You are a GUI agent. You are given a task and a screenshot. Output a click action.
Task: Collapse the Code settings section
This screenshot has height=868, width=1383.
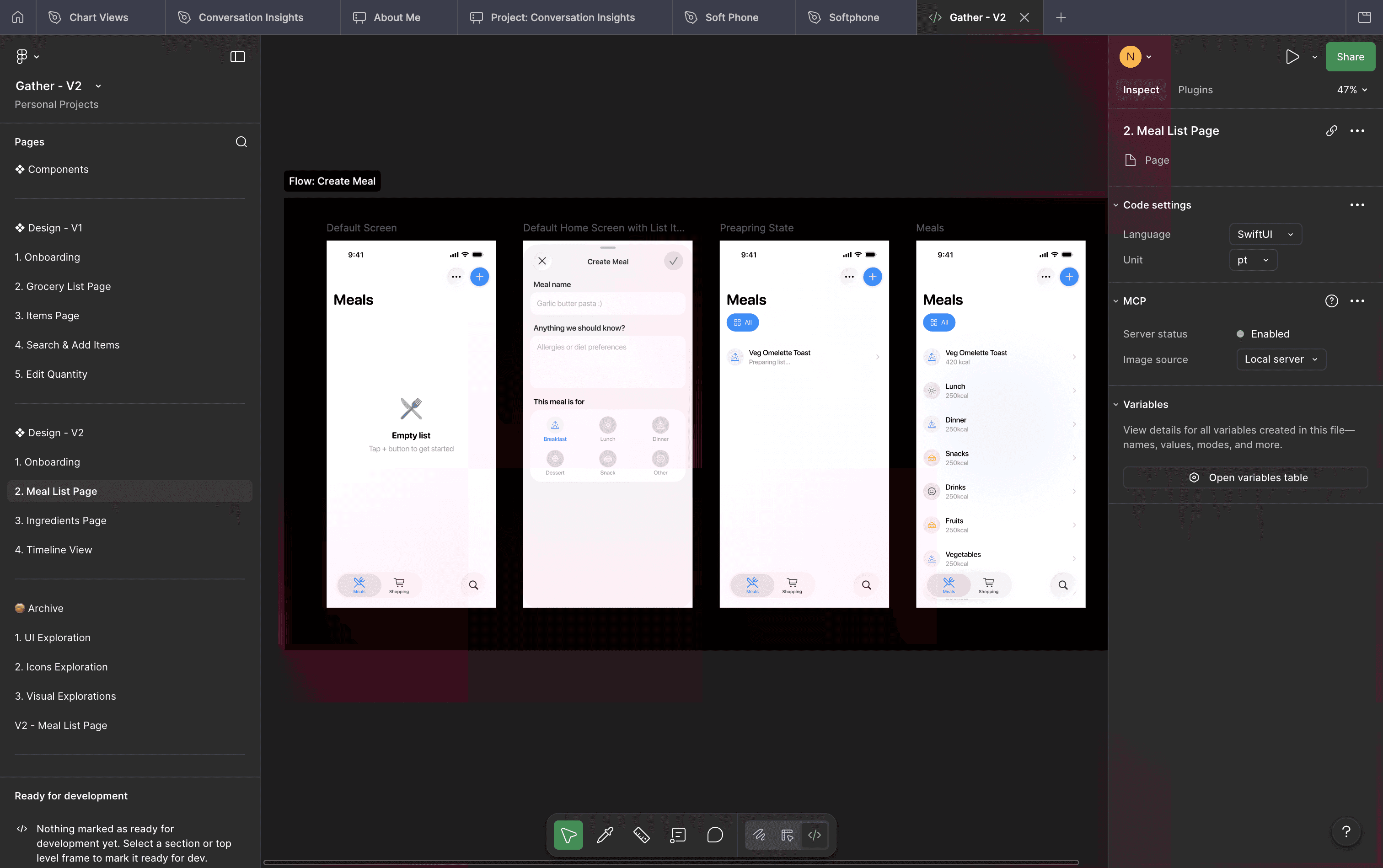point(1115,205)
